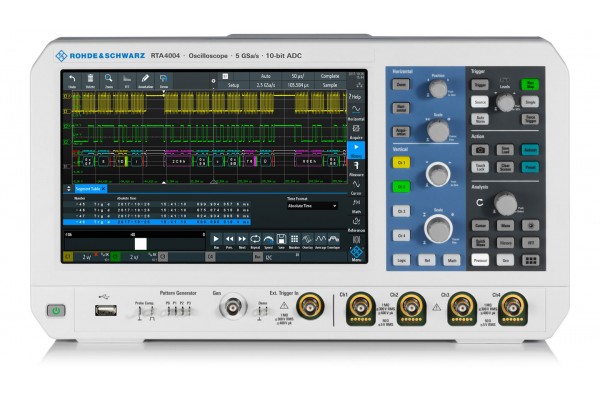The height and width of the screenshot is (400, 600).
Task: Toggle the green Ch 2 key
Action: tap(401, 187)
